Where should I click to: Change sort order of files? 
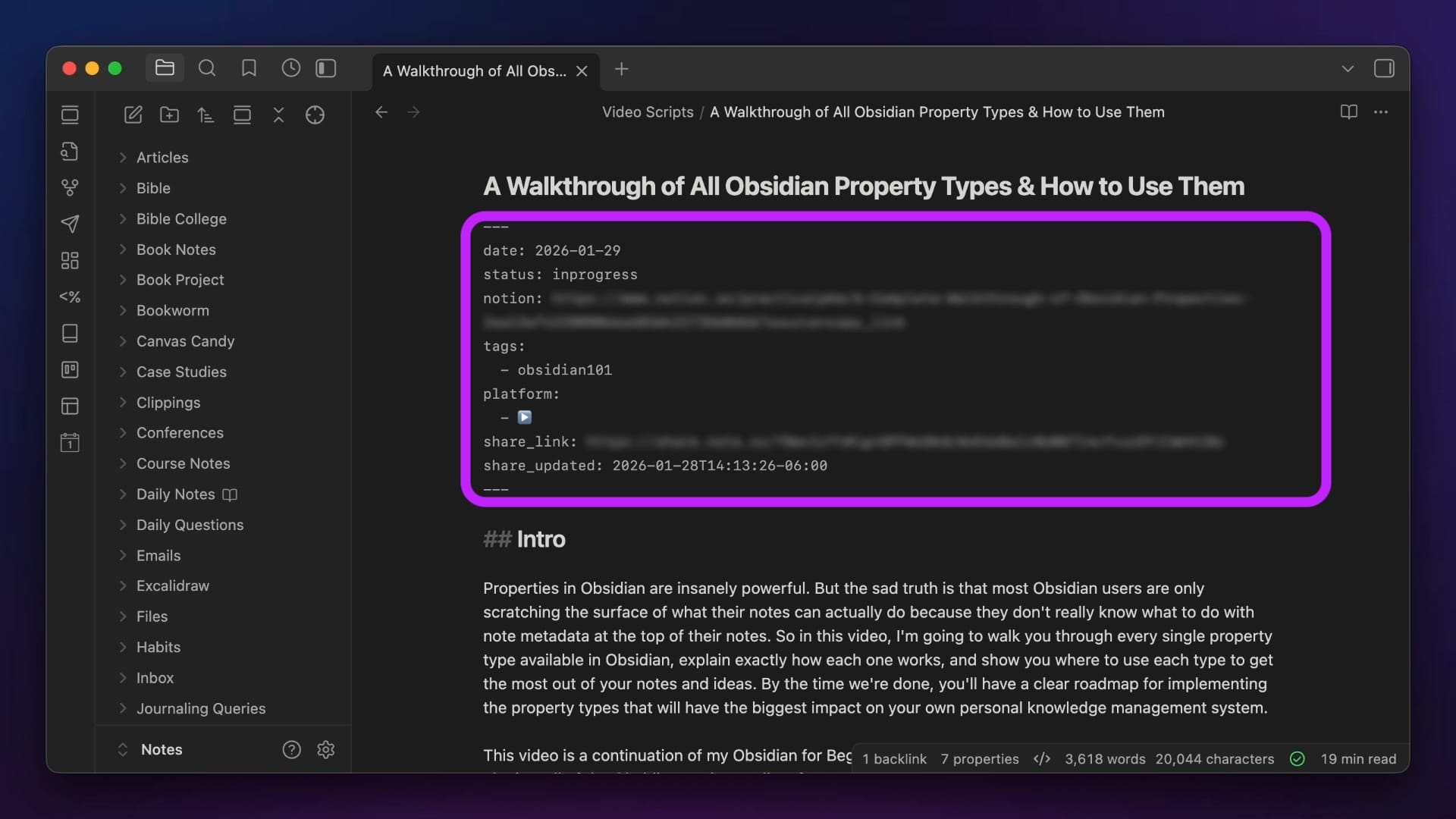(x=206, y=115)
